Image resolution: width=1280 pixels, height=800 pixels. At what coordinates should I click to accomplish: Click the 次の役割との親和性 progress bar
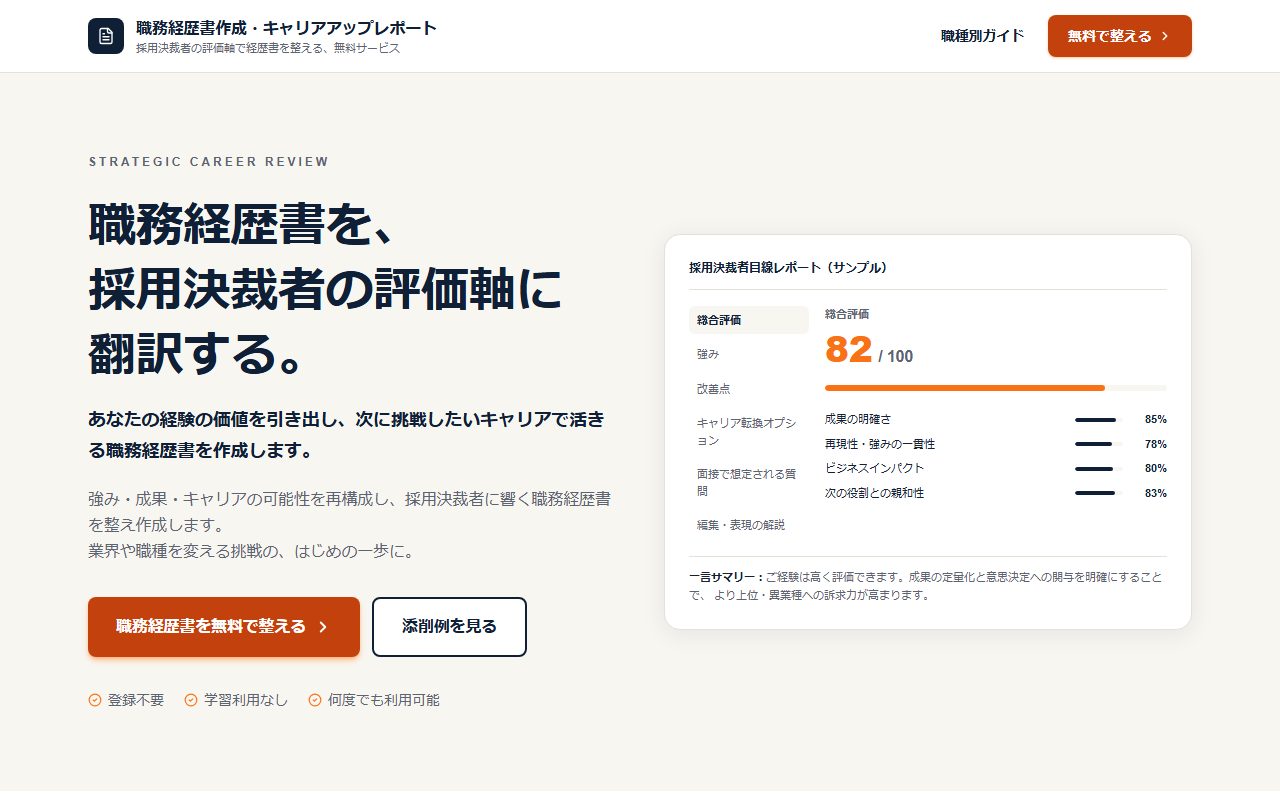pyautogui.click(x=1099, y=493)
